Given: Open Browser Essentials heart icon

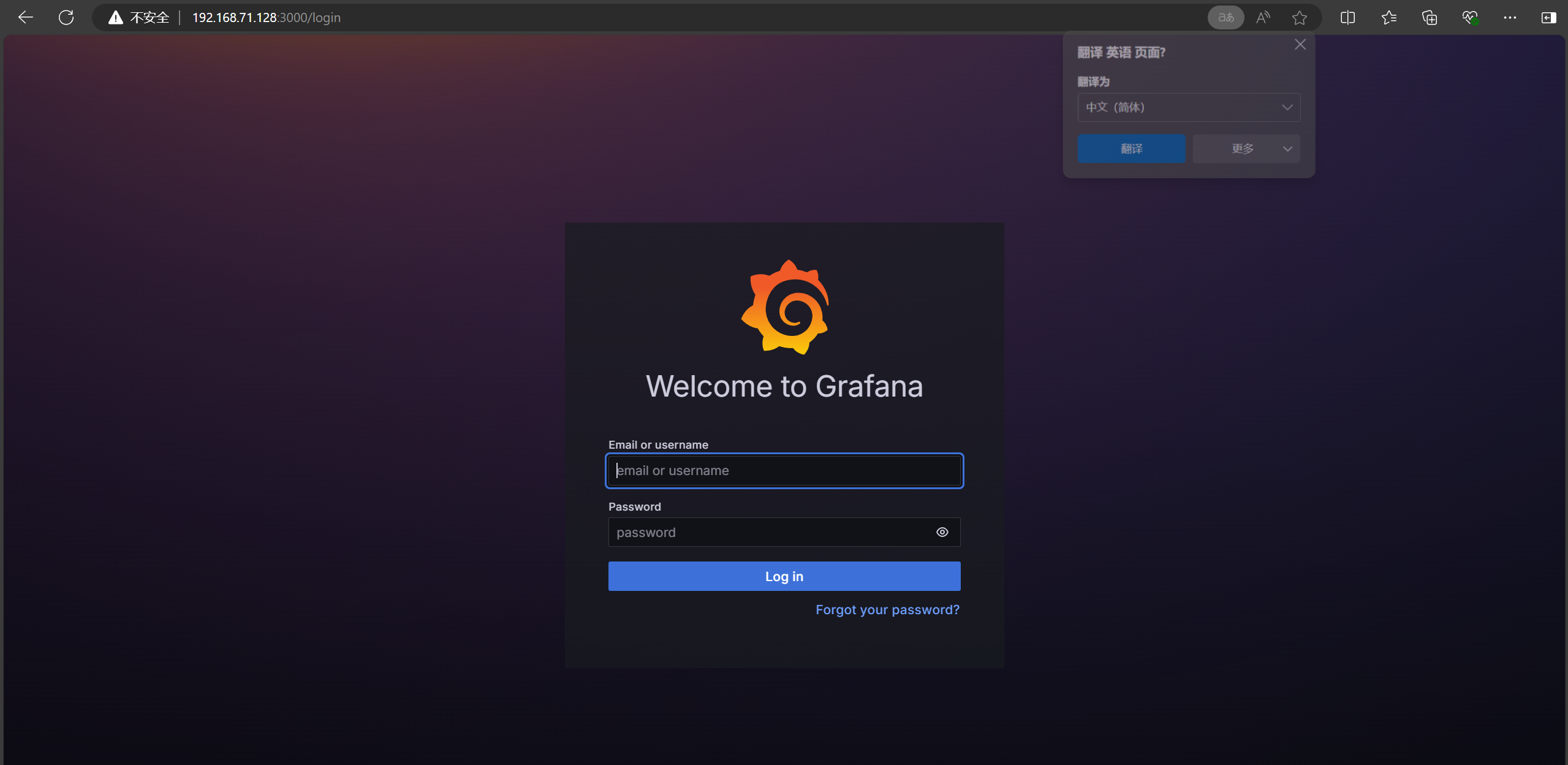Looking at the screenshot, I should (x=1470, y=18).
